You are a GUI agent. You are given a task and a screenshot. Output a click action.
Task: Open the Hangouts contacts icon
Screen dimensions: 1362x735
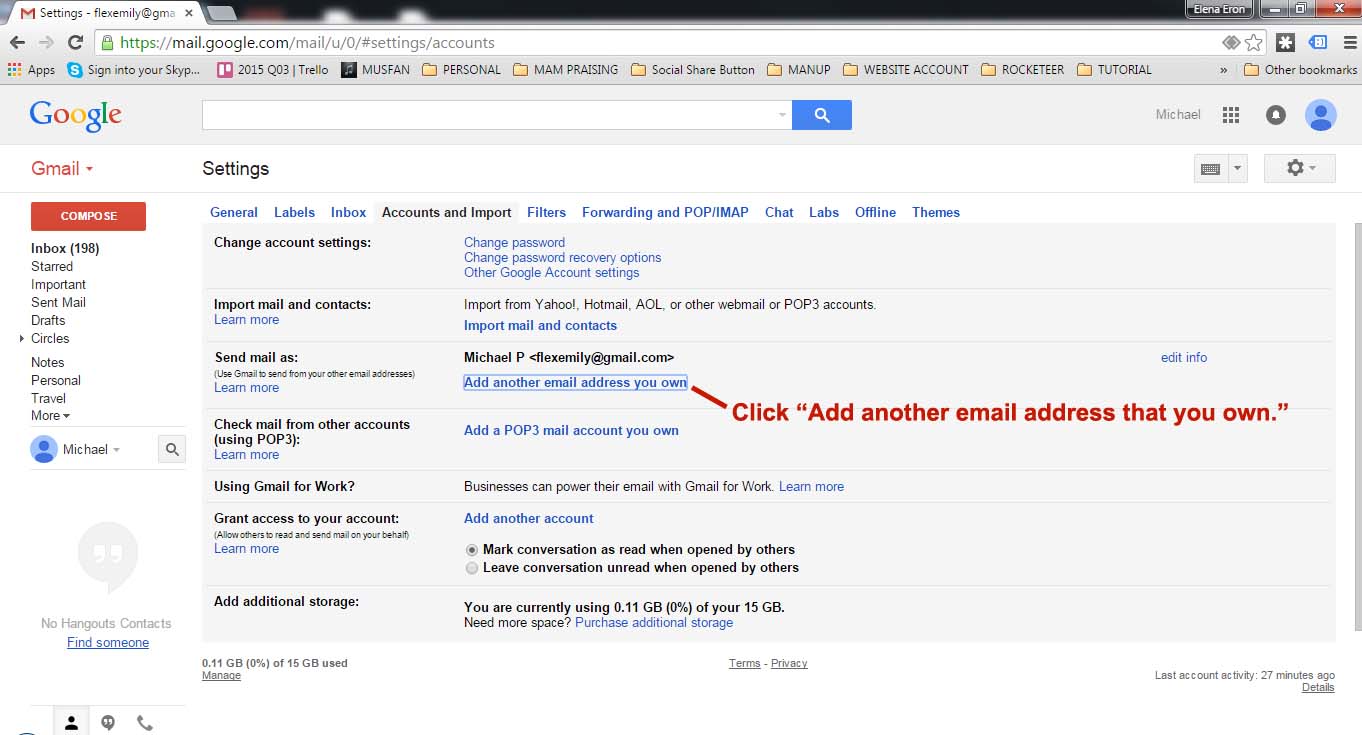pyautogui.click(x=71, y=722)
